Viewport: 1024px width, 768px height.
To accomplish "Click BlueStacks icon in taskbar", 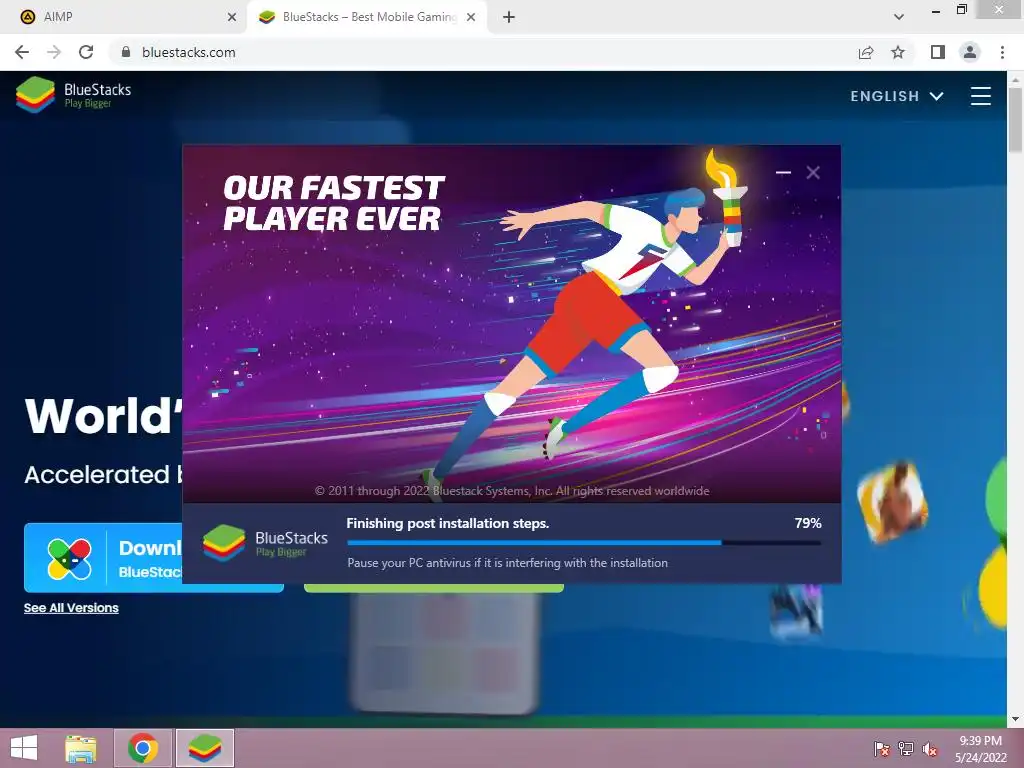I will point(204,748).
